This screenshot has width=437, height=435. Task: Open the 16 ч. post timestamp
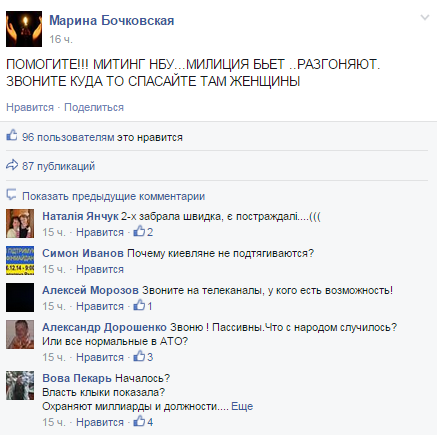tap(61, 39)
